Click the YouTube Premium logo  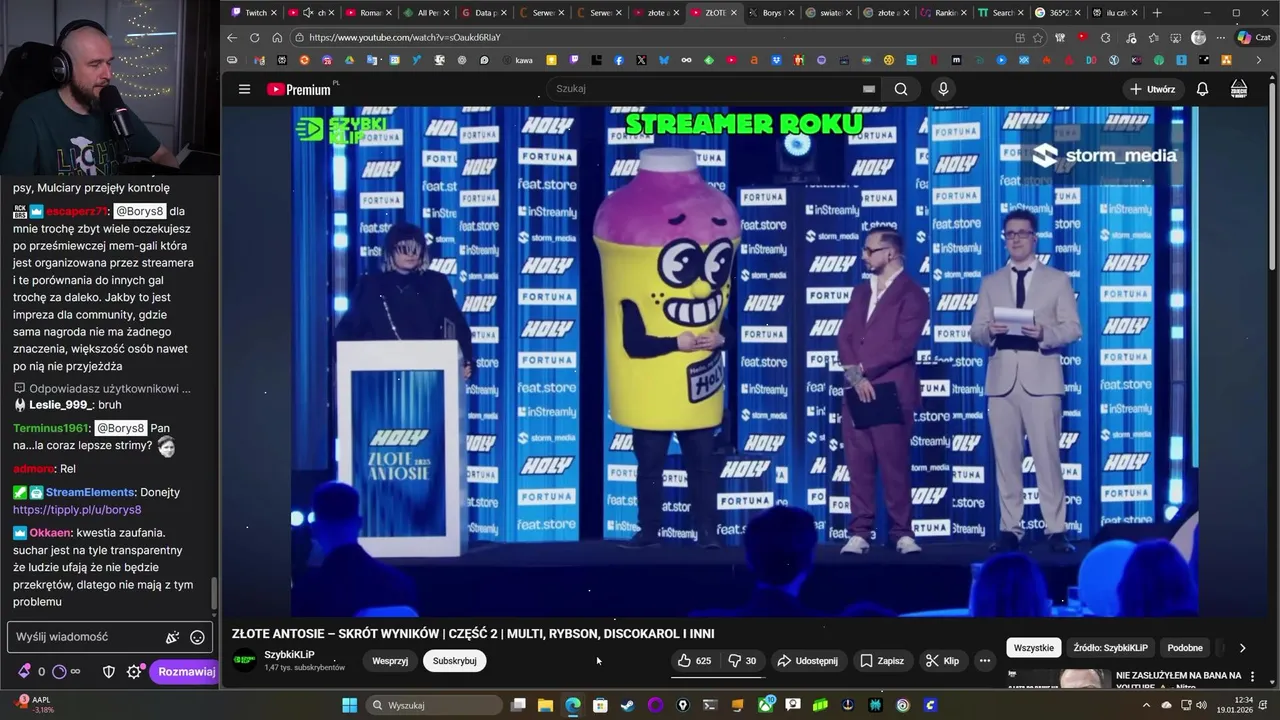299,89
